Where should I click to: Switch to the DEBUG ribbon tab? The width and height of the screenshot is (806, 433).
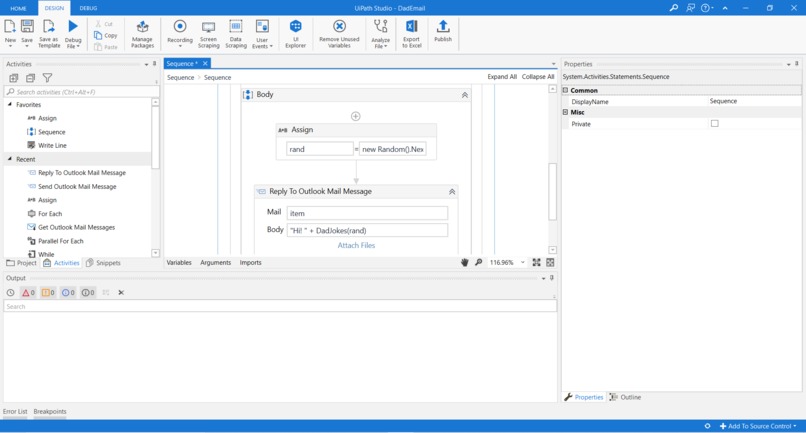coord(88,8)
